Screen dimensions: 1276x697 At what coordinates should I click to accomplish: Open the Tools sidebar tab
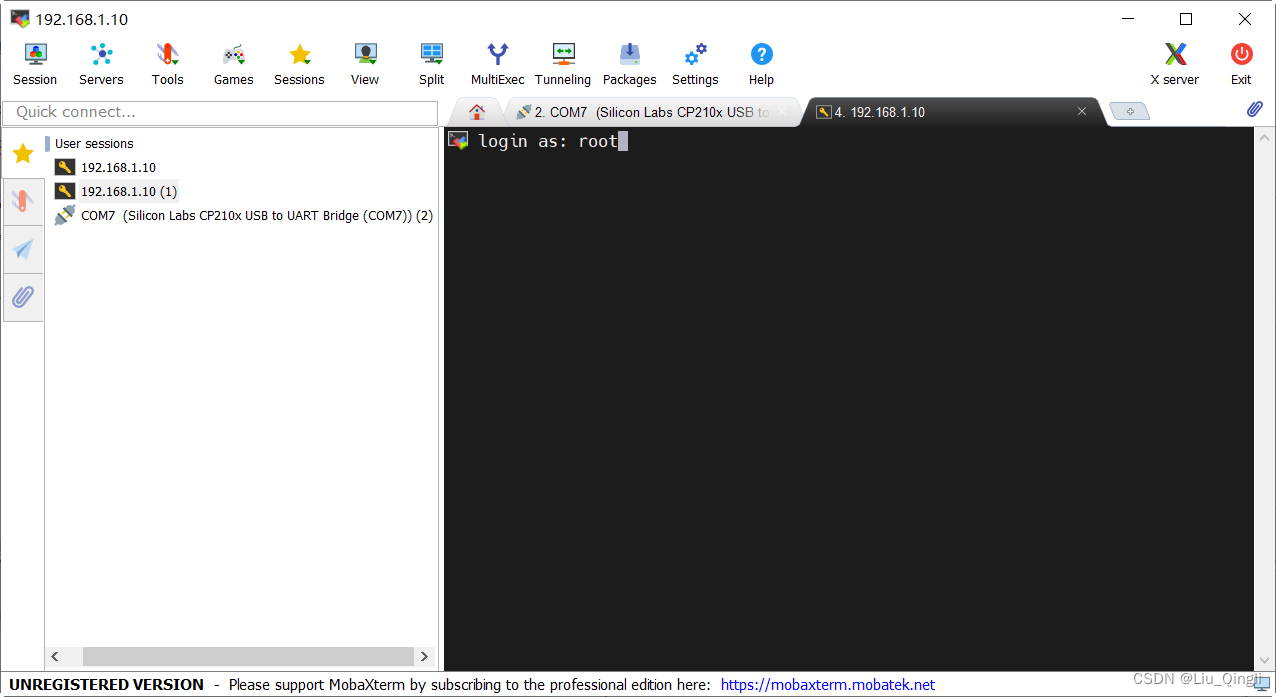point(22,201)
